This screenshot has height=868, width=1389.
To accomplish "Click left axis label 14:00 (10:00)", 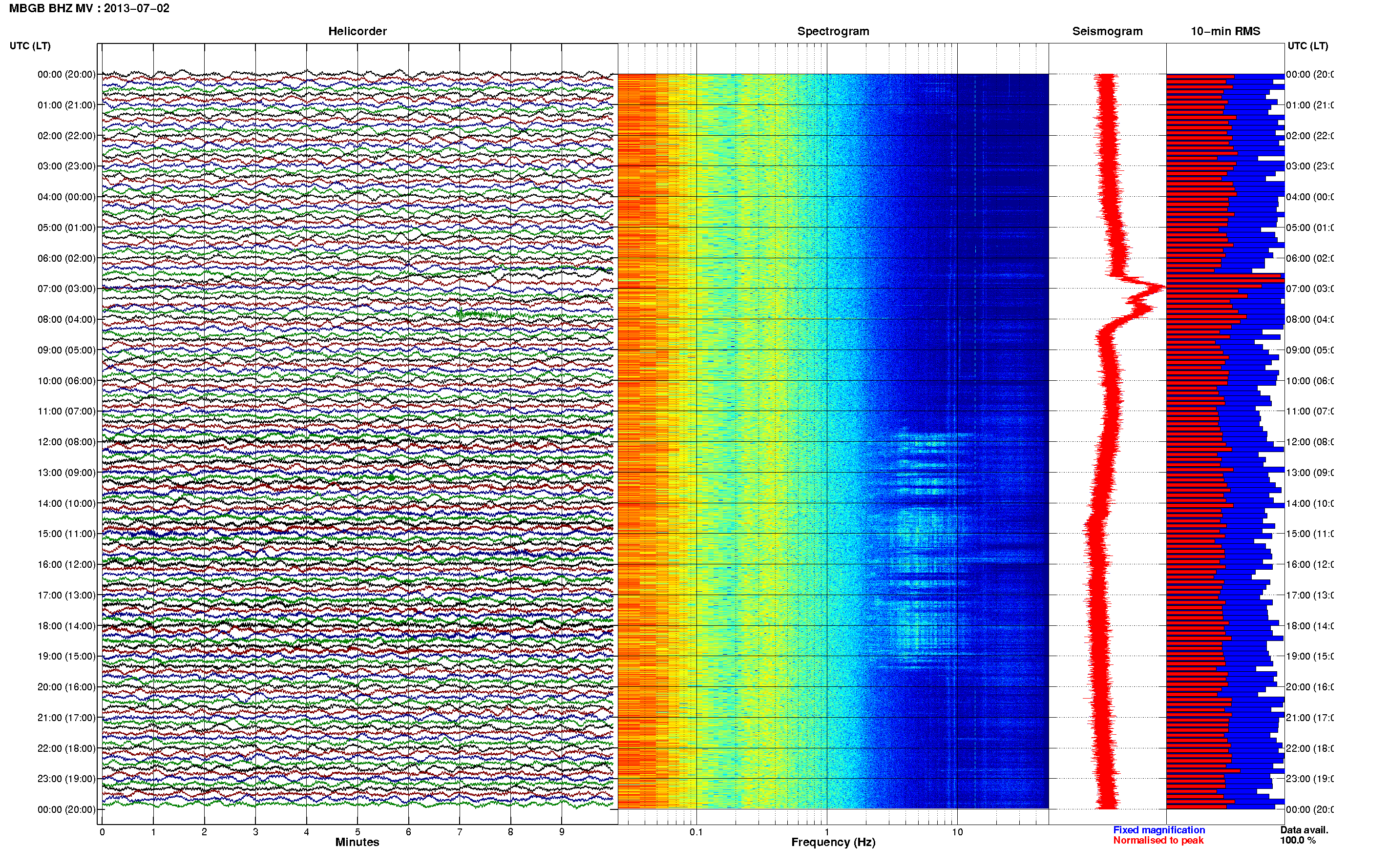I will coord(66,503).
